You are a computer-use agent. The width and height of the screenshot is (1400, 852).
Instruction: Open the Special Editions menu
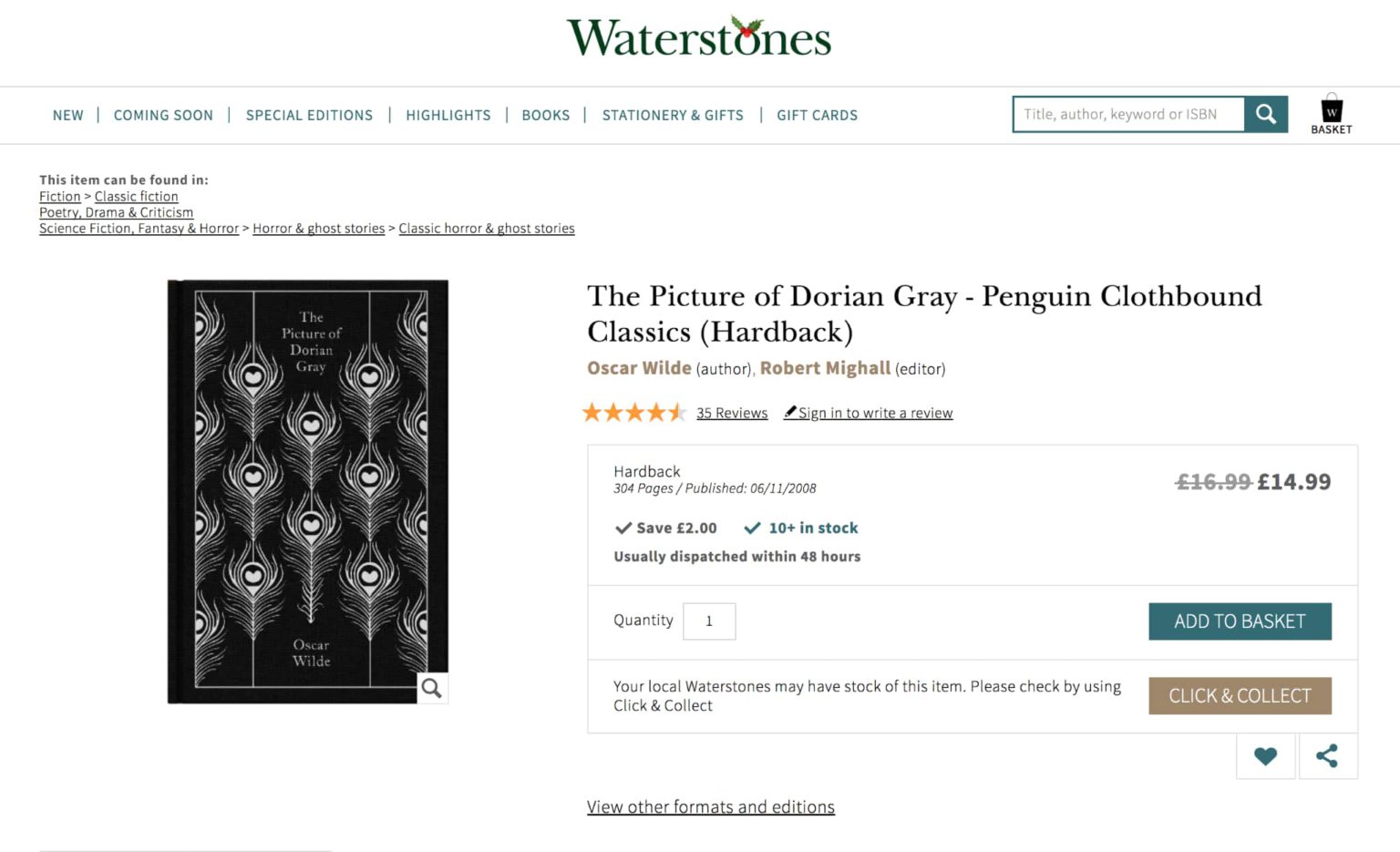(309, 116)
